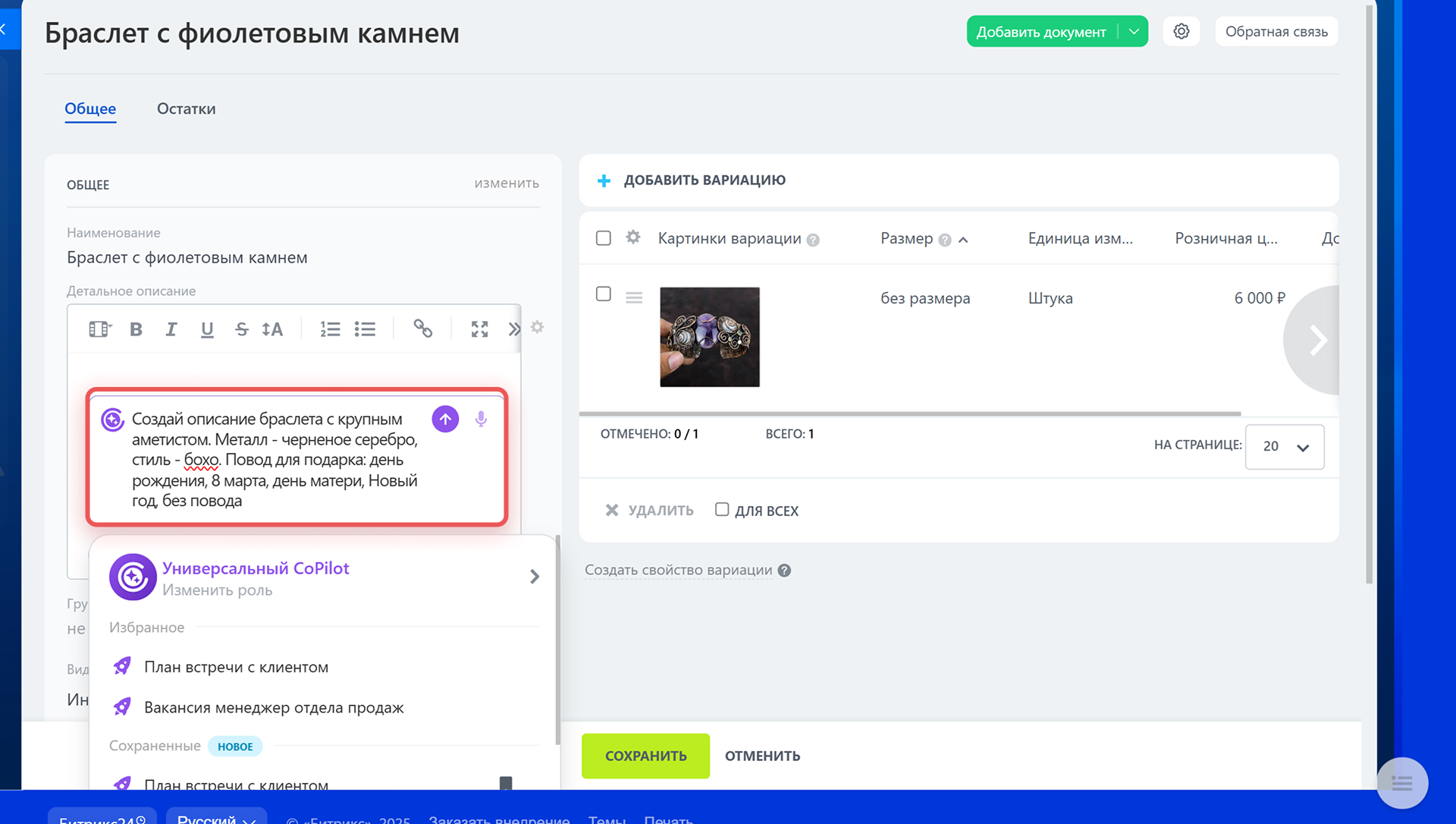Expand «Универсальный CoPilot» role chevron
This screenshot has height=824, width=1456.
click(535, 577)
